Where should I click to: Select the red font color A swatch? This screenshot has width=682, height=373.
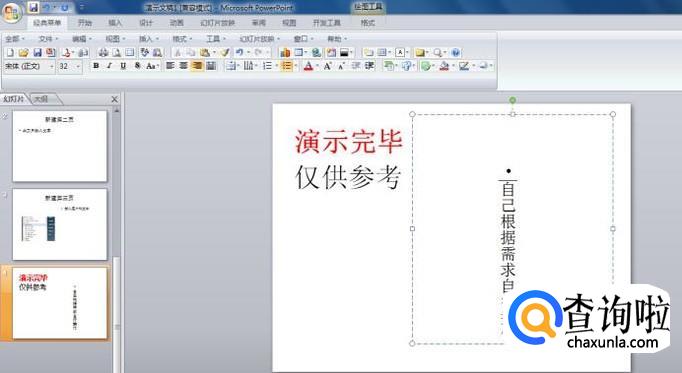(x=308, y=66)
